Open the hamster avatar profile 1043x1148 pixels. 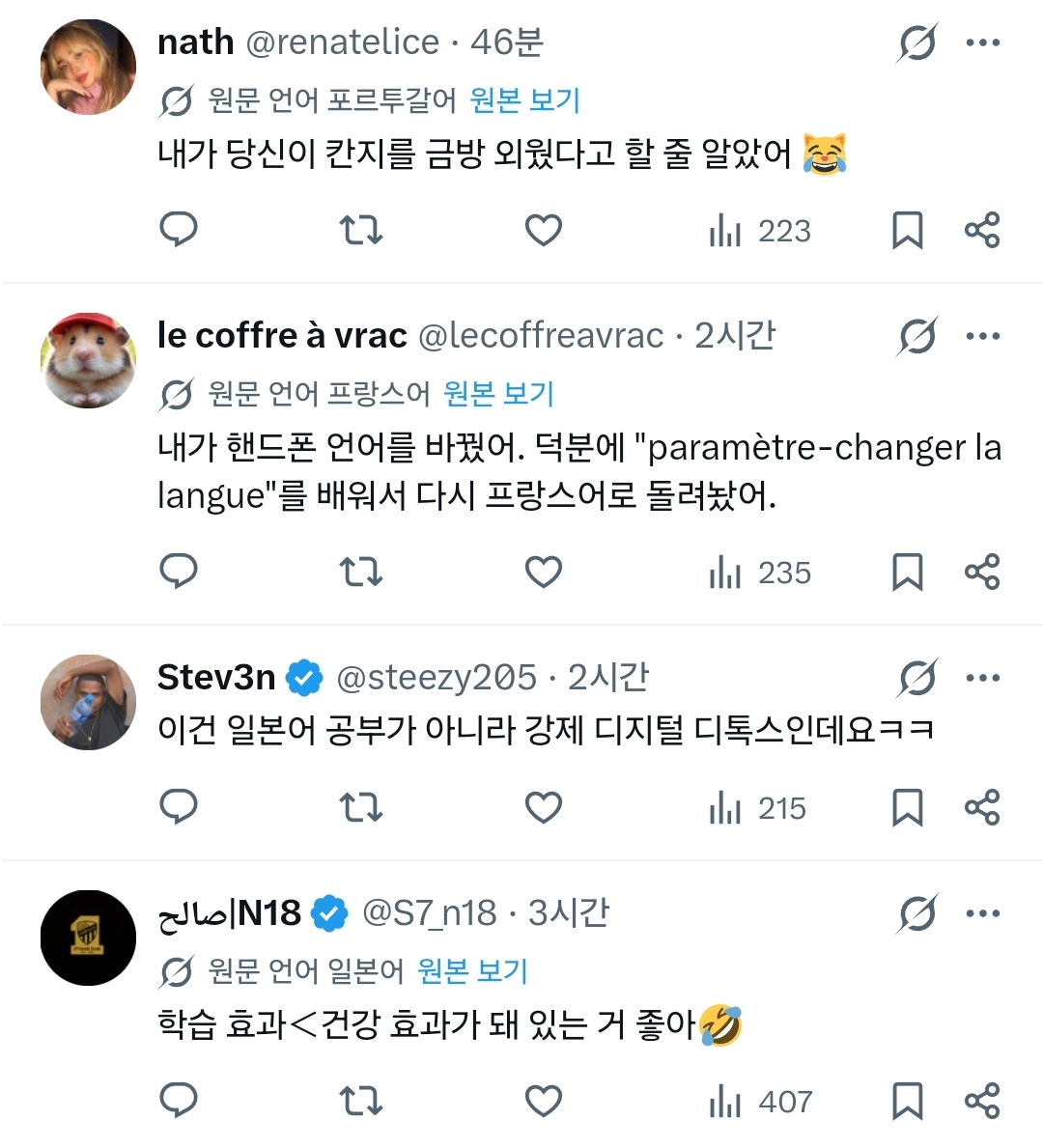(x=88, y=360)
